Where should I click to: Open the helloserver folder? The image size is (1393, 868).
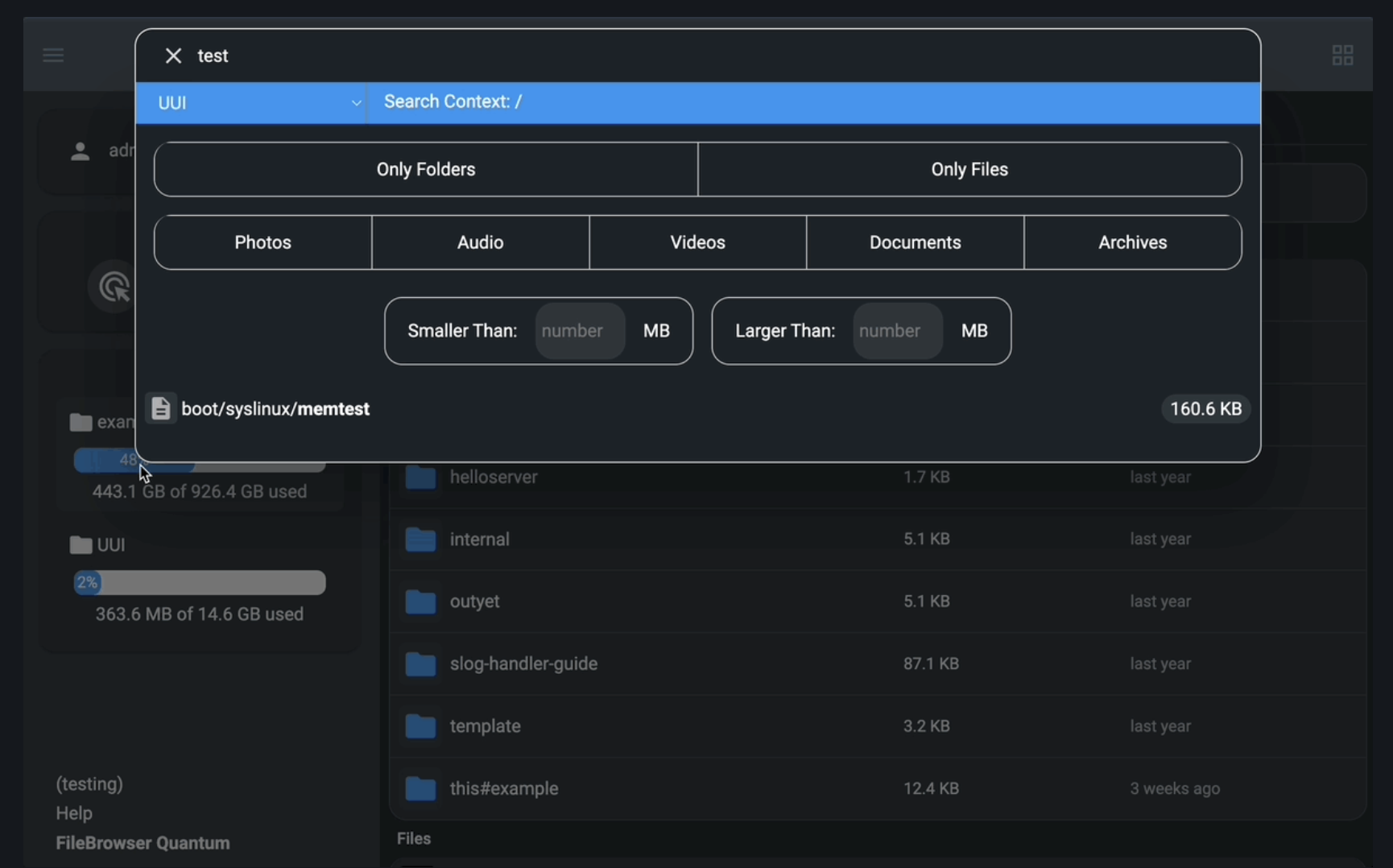coord(878,477)
